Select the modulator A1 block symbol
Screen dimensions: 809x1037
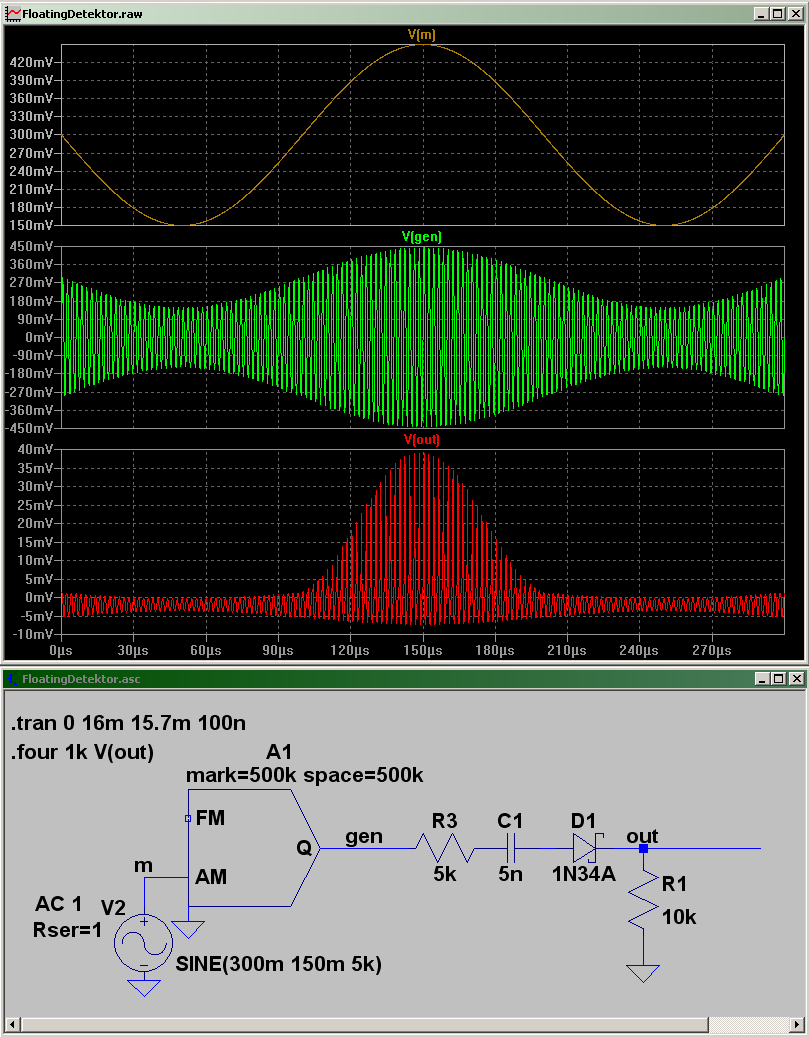253,849
